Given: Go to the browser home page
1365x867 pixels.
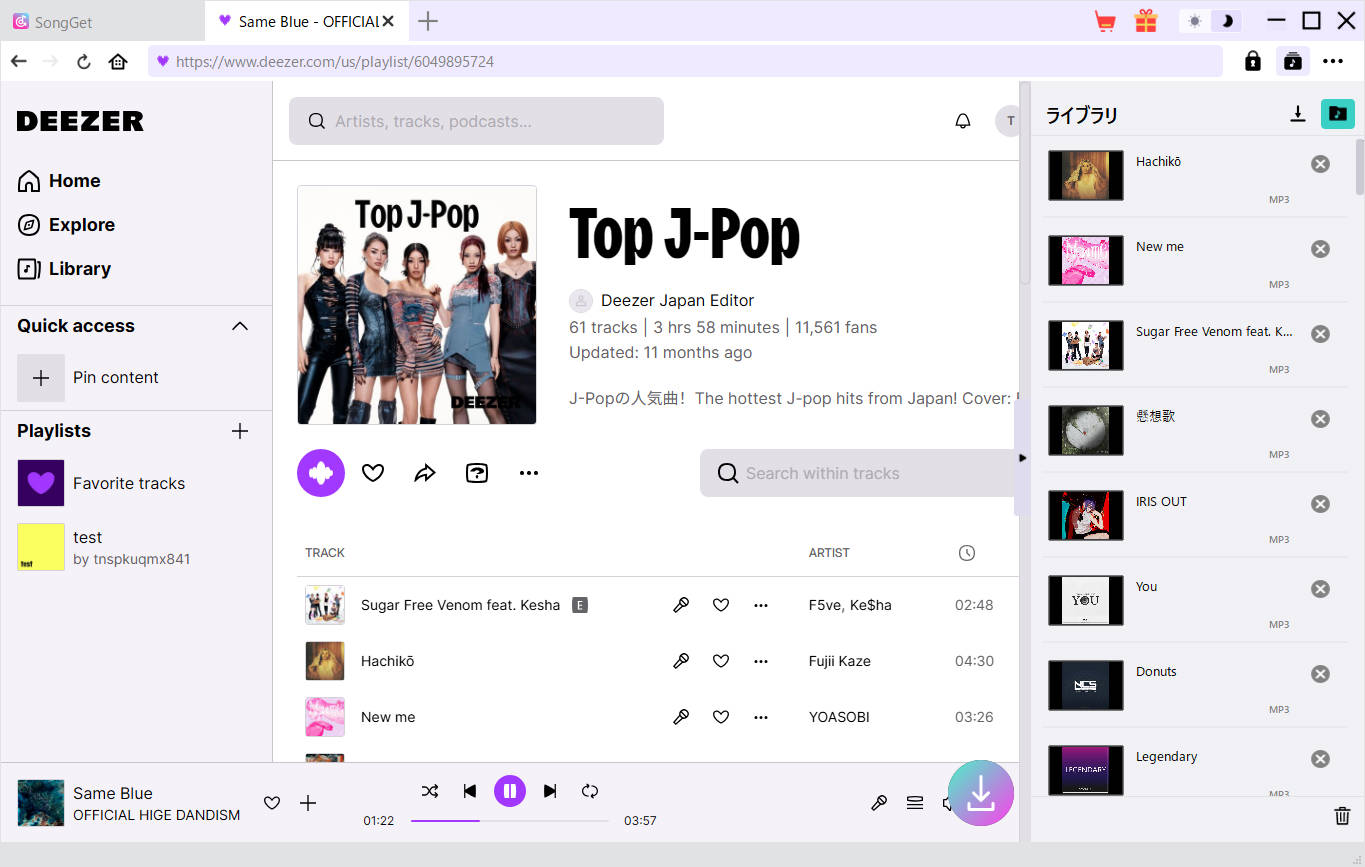Looking at the screenshot, I should (118, 61).
